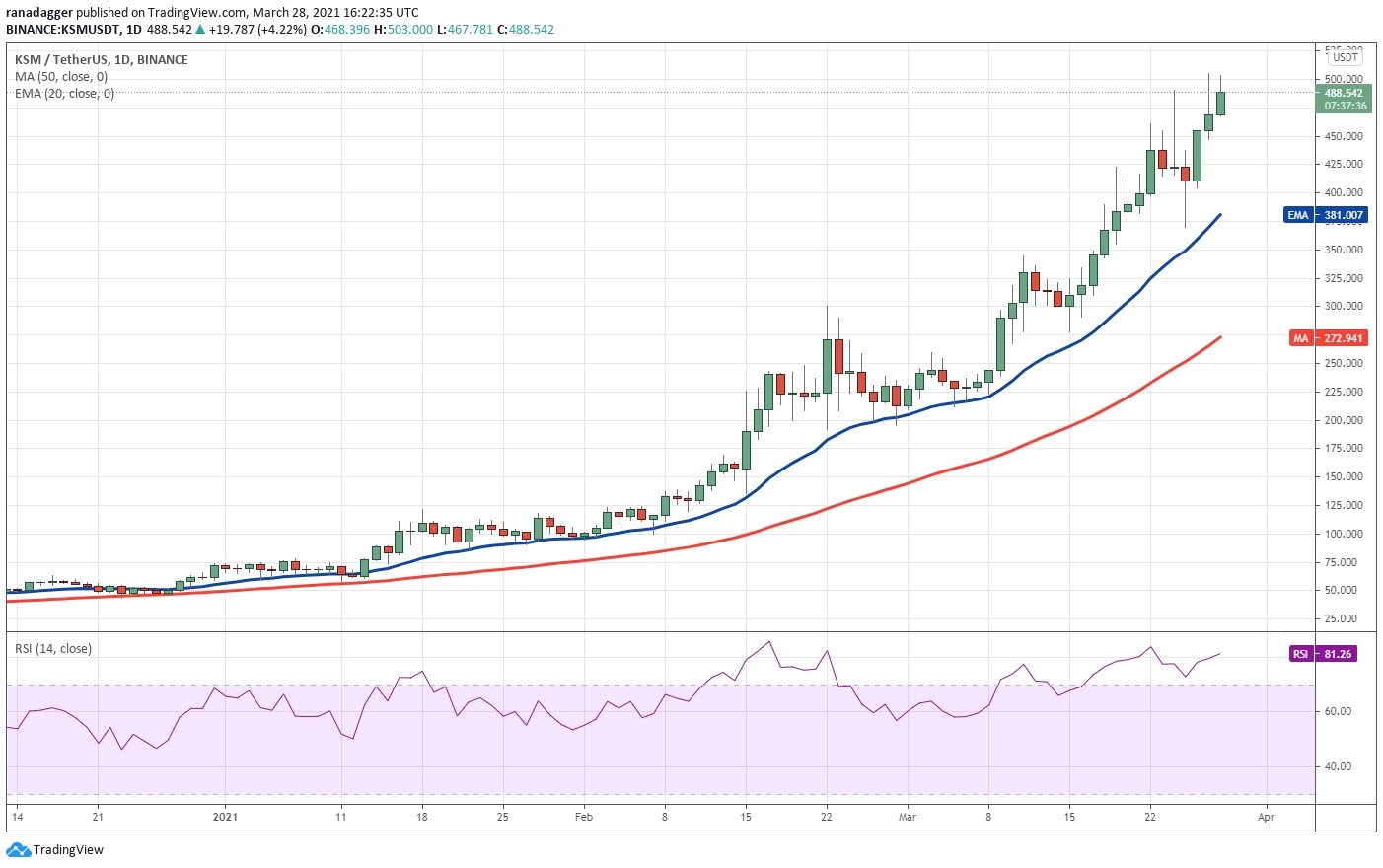Click the Feb label on time axis

point(584,817)
